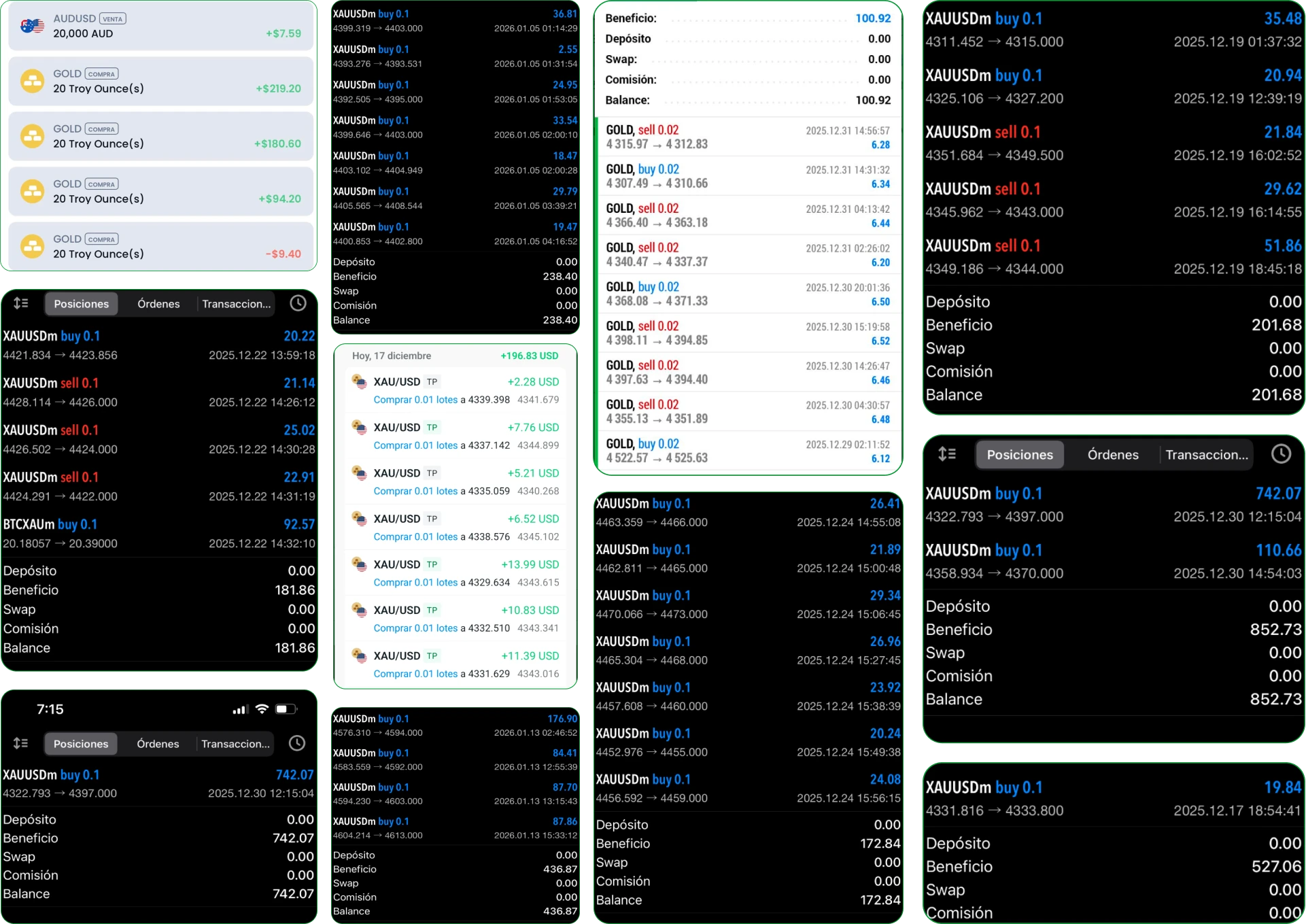1306x924 pixels.
Task: Click Comprar 0.01 lotes link at 4339.398
Action: pyautogui.click(x=415, y=400)
